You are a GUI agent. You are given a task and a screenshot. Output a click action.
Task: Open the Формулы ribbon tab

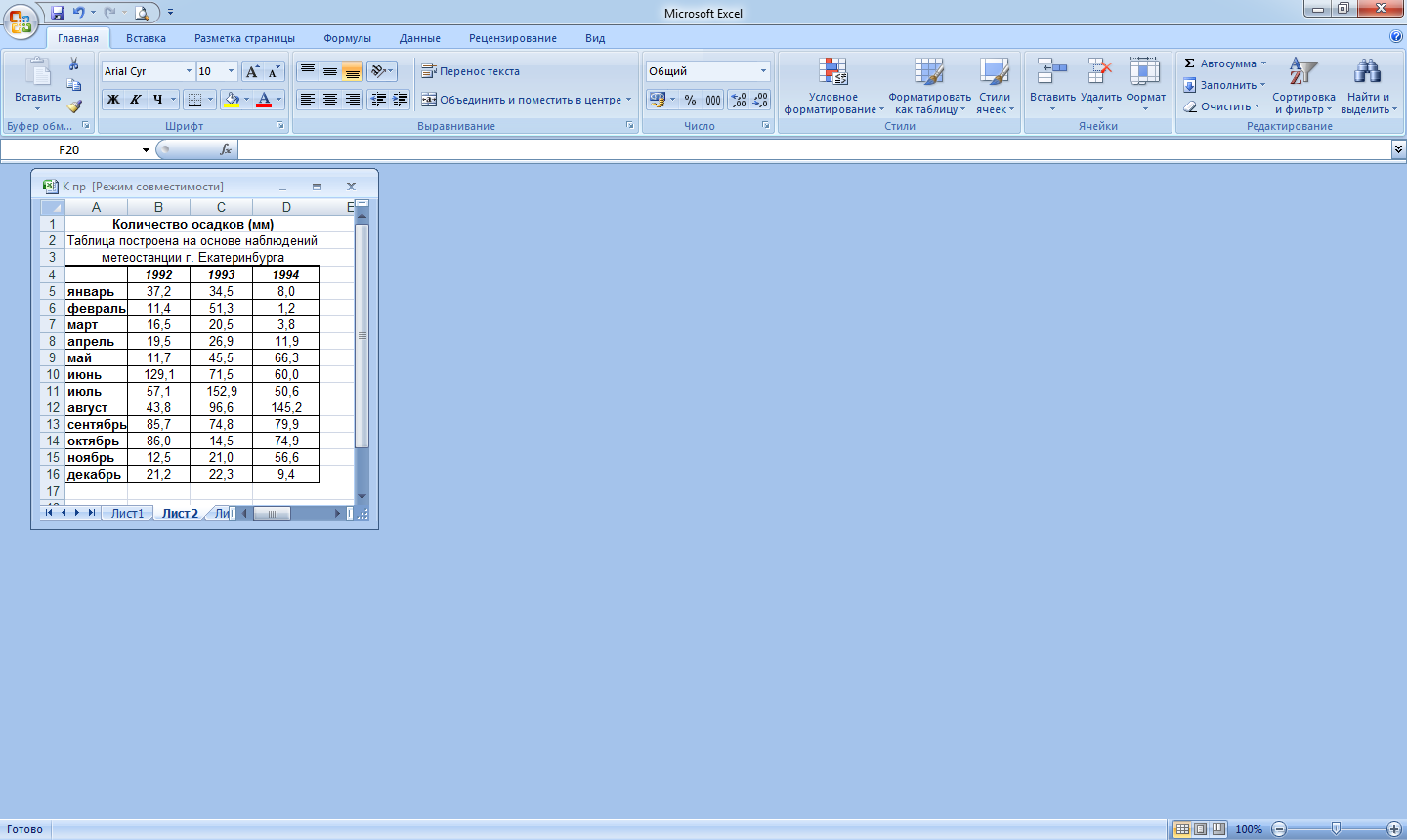pos(347,38)
